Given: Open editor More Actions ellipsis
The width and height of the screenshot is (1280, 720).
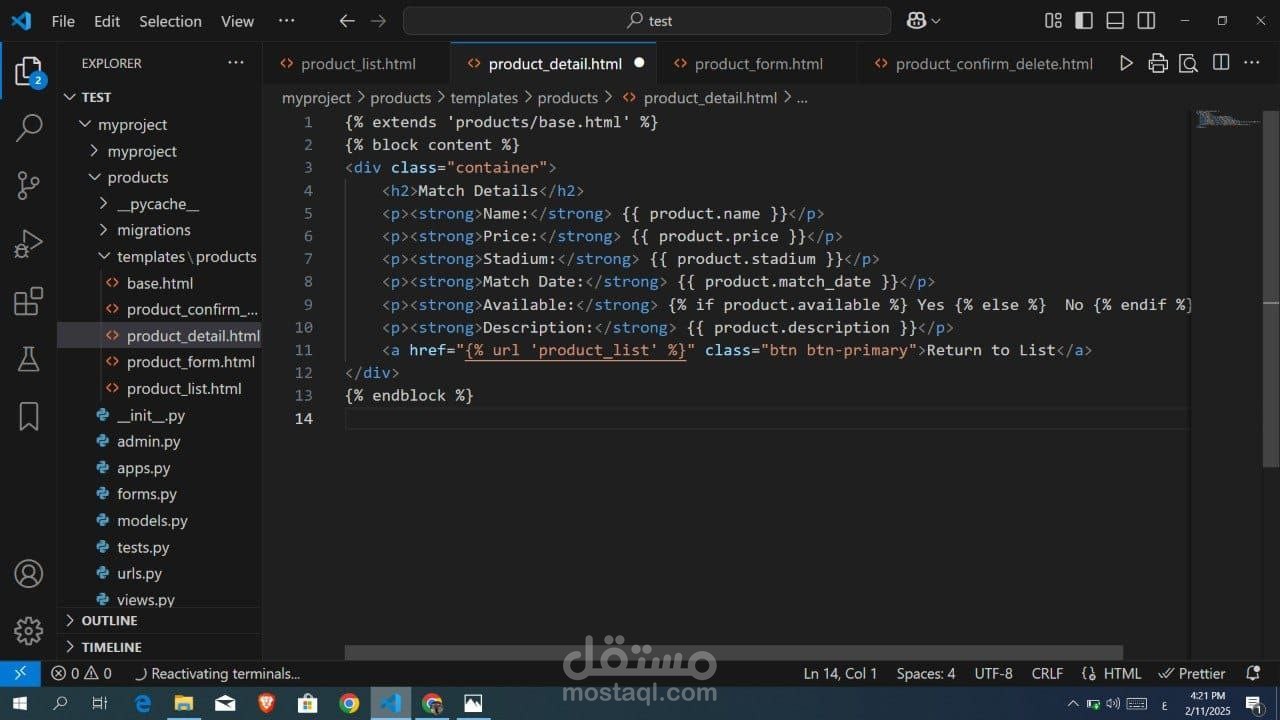Looking at the screenshot, I should coord(1251,63).
